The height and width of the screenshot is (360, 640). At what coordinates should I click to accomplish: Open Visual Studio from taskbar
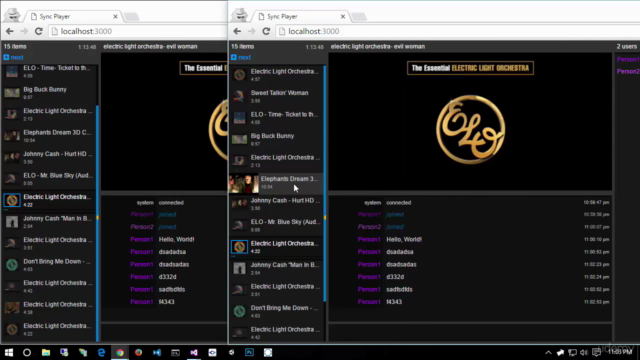(194, 352)
